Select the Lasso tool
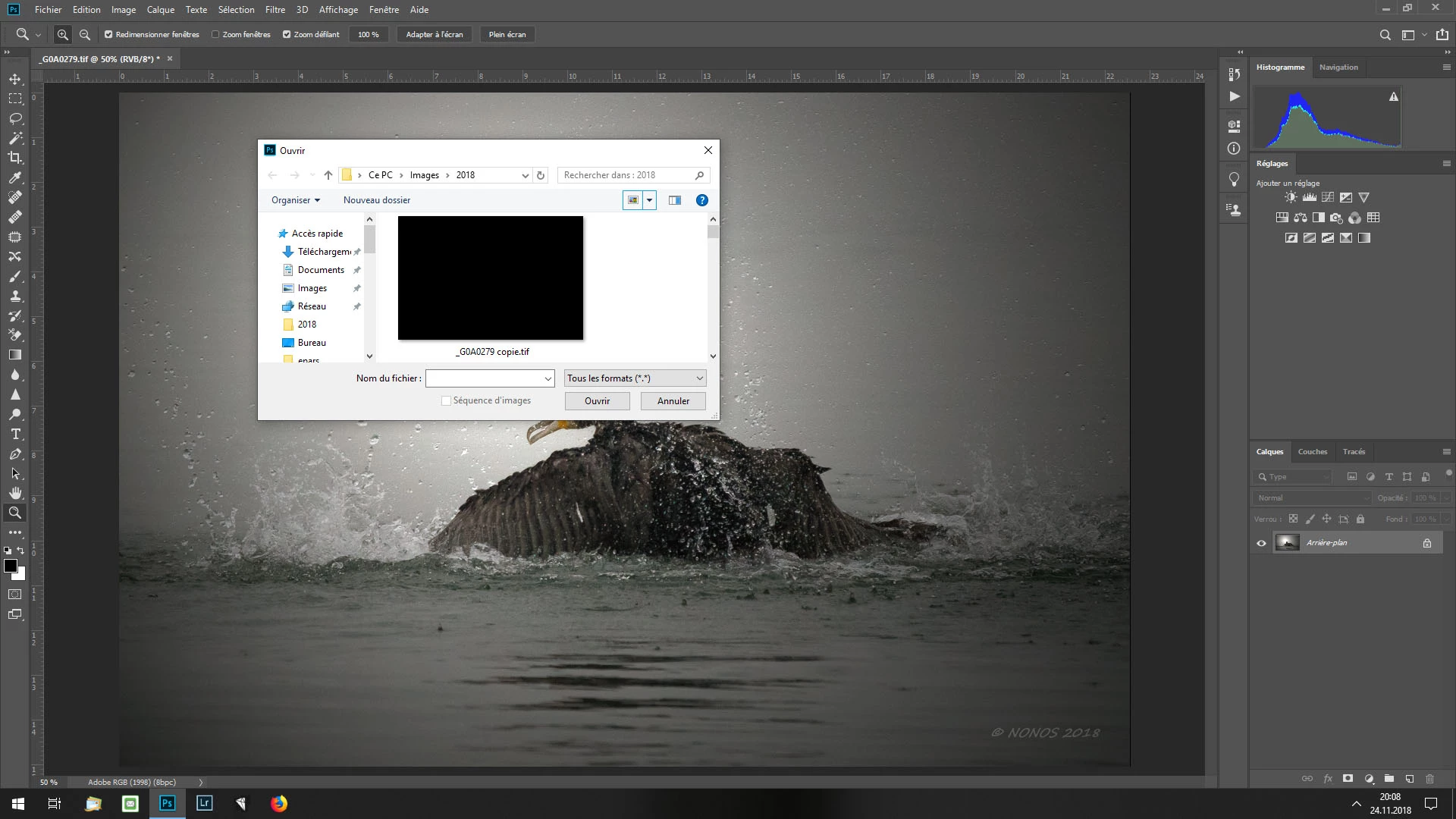 pos(15,119)
